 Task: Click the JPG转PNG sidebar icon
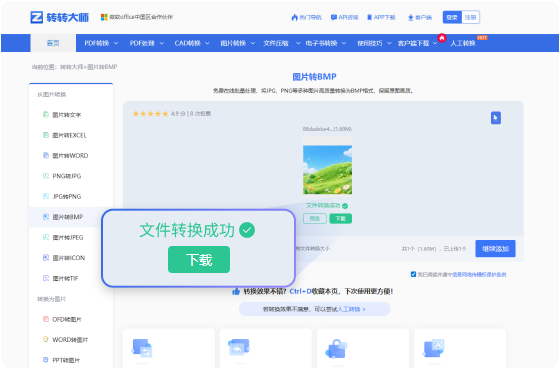click(x=46, y=196)
